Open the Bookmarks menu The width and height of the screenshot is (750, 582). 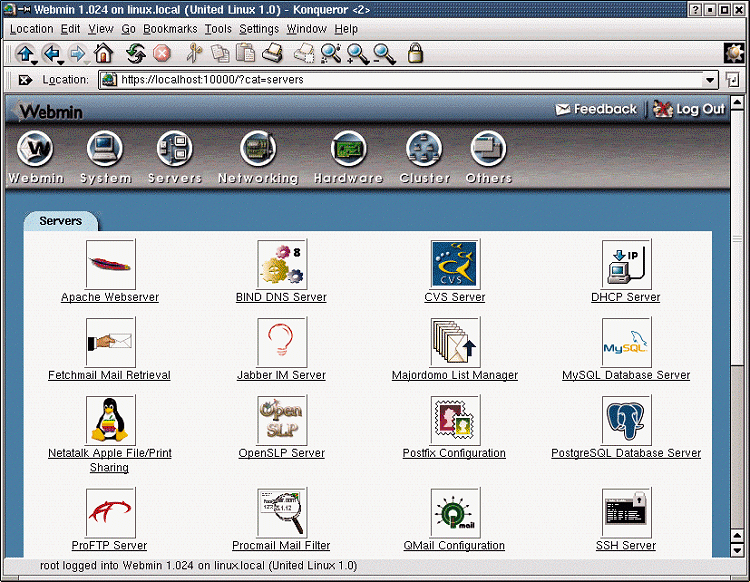[x=170, y=29]
